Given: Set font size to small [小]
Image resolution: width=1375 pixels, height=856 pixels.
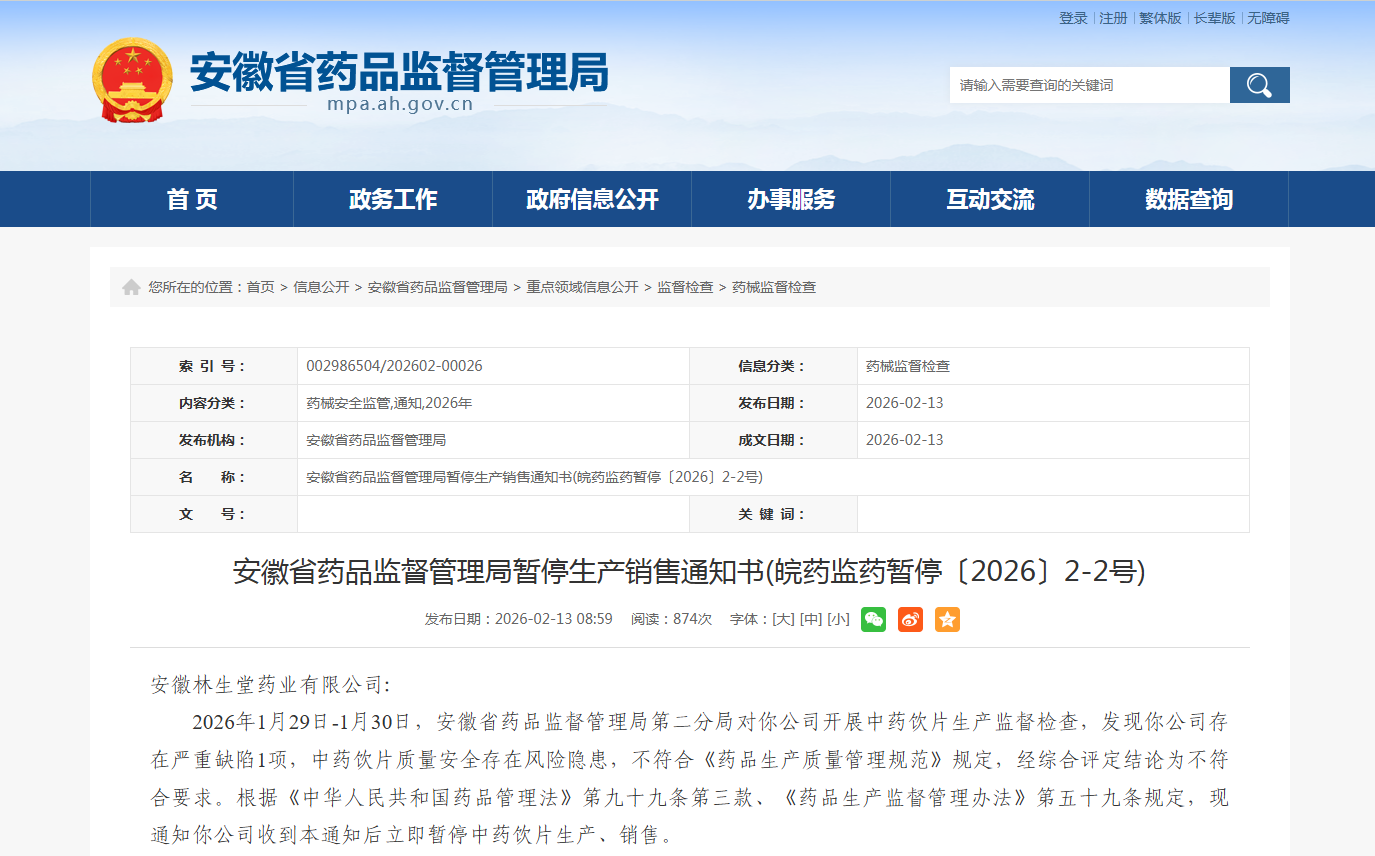Looking at the screenshot, I should coord(838,619).
